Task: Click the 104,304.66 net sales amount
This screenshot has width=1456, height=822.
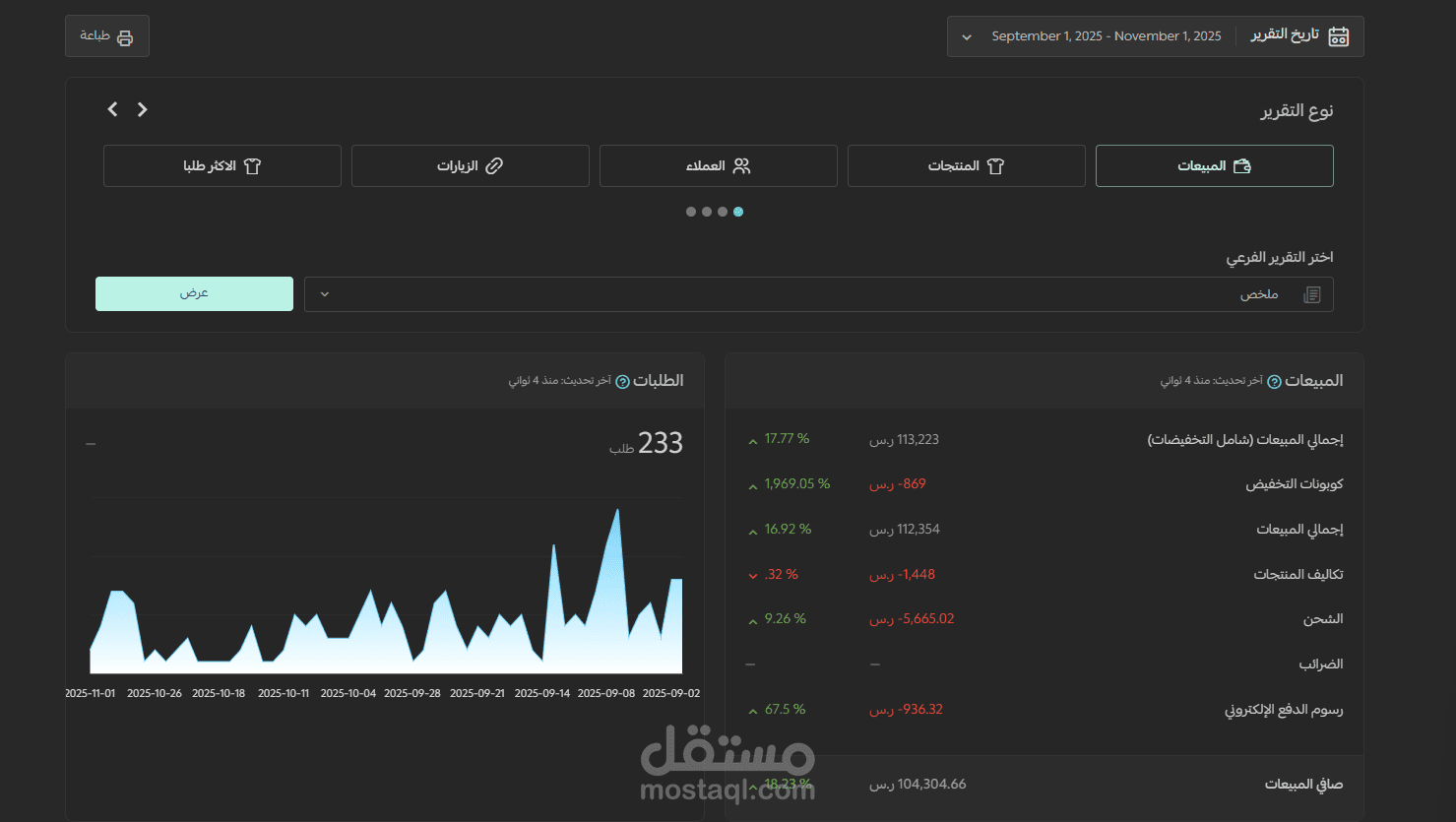Action: [x=918, y=785]
